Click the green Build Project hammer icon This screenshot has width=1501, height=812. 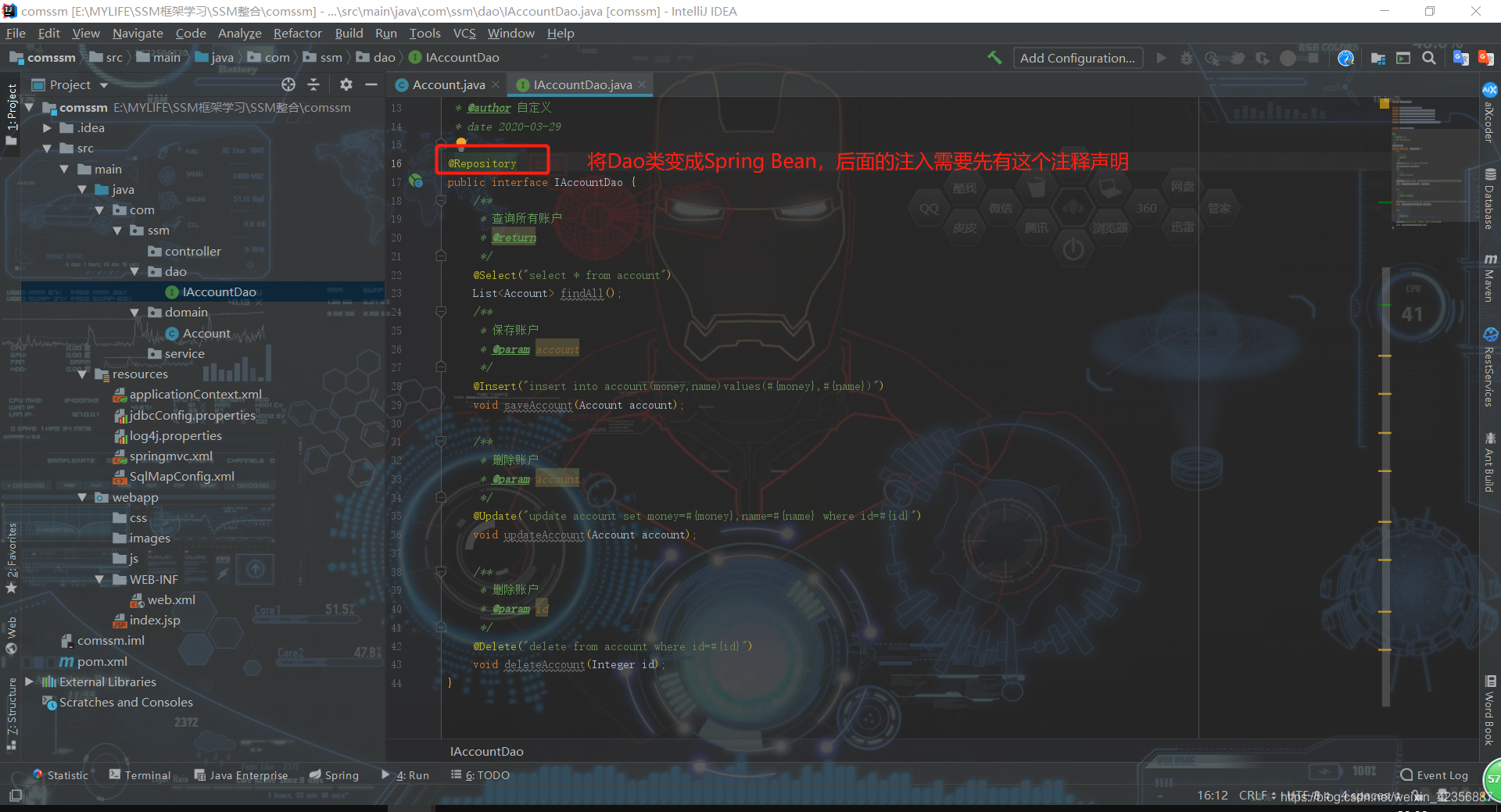coord(994,58)
